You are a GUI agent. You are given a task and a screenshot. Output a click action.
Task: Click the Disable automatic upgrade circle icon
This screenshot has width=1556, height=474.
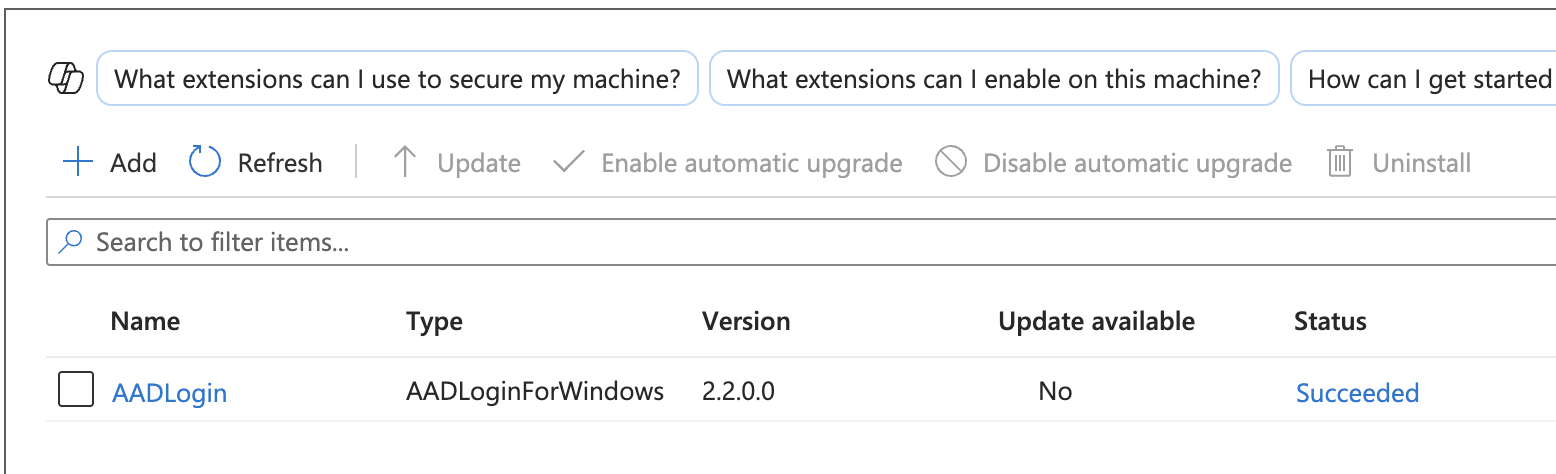(950, 162)
